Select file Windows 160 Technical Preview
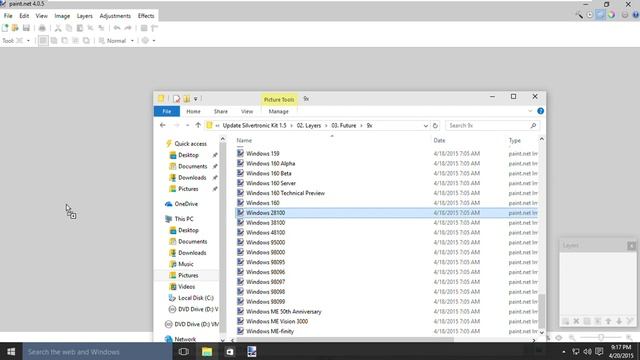640x360 pixels. pyautogui.click(x=285, y=193)
